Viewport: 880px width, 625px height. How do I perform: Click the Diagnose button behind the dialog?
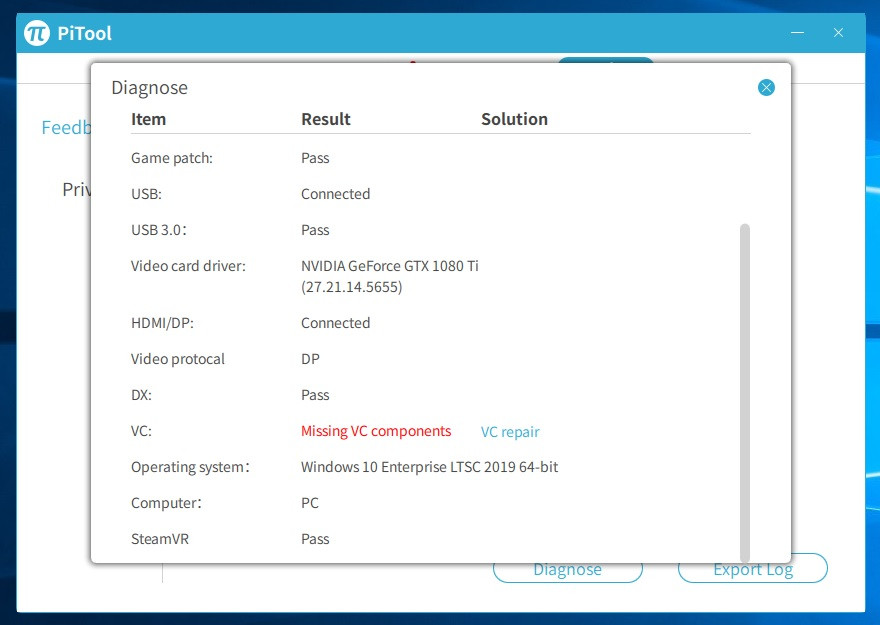[567, 571]
